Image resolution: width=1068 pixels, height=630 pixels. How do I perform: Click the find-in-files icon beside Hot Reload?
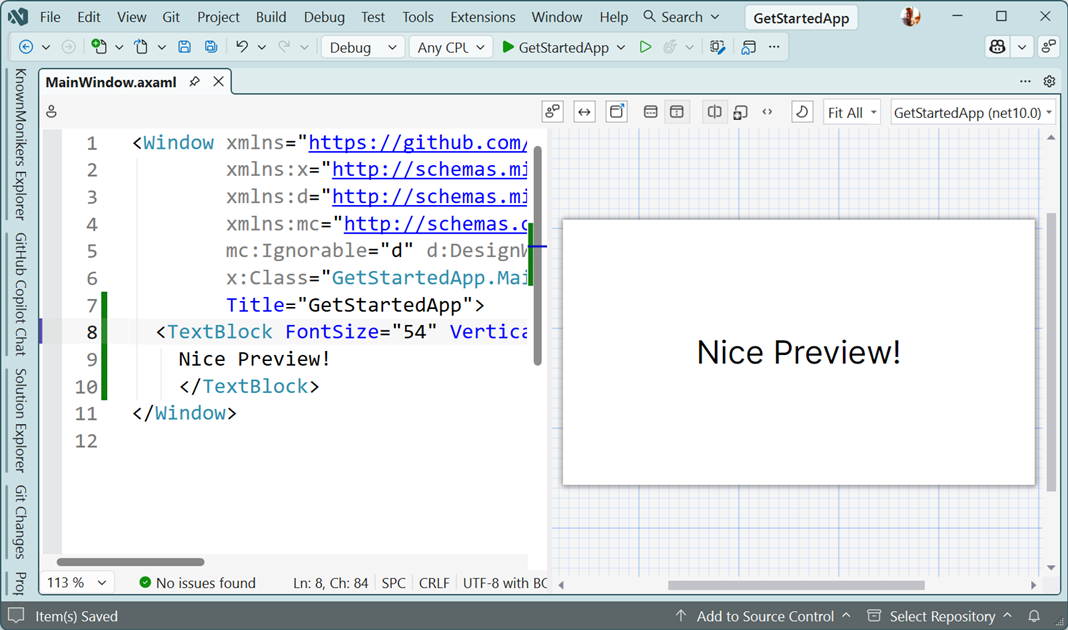pyautogui.click(x=717, y=47)
